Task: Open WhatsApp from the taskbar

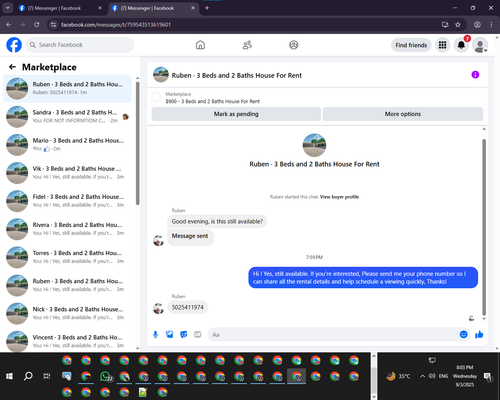Action: [106, 376]
